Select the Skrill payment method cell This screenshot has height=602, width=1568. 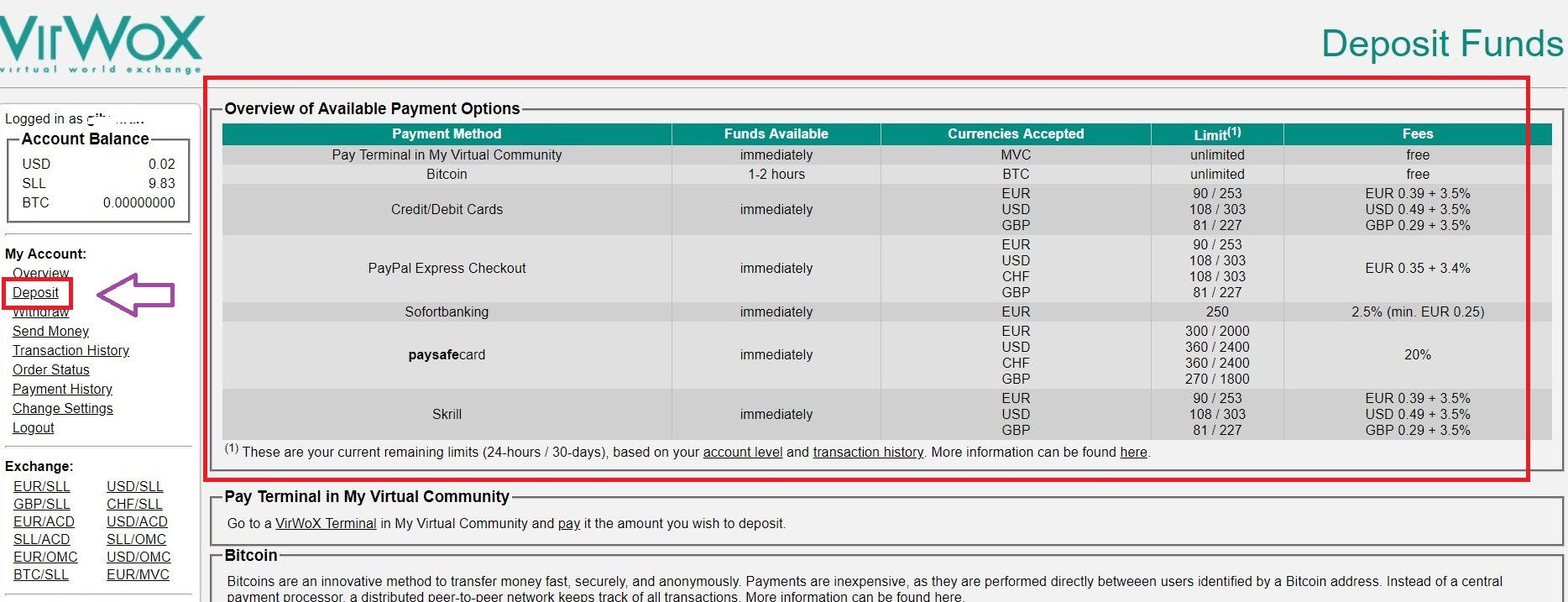447,414
